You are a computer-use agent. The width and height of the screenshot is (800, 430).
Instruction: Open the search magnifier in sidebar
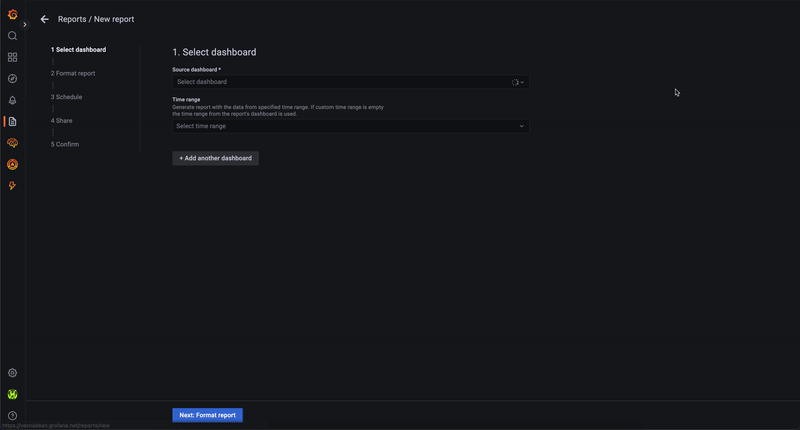click(12, 36)
